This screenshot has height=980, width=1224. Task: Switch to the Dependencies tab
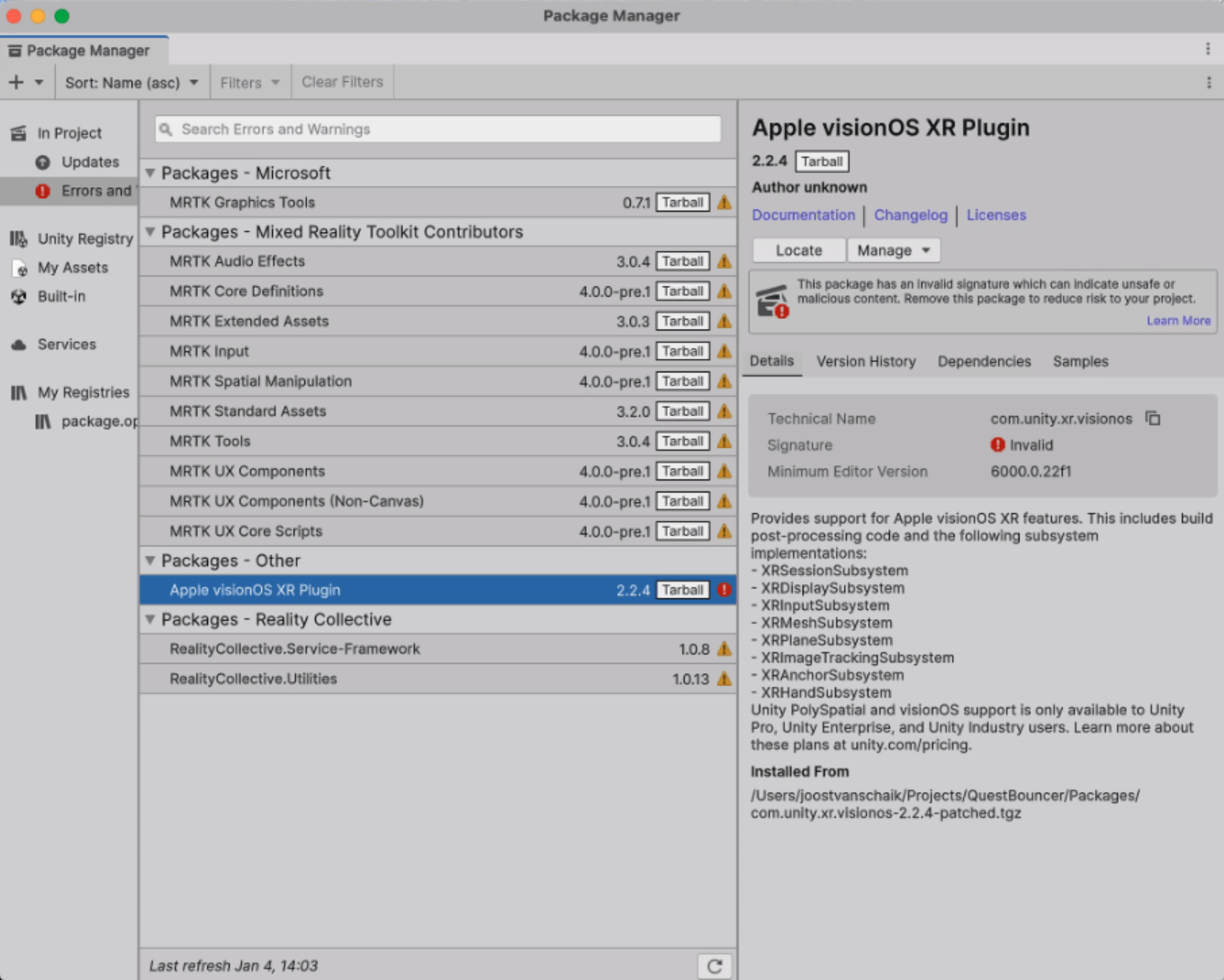click(984, 362)
